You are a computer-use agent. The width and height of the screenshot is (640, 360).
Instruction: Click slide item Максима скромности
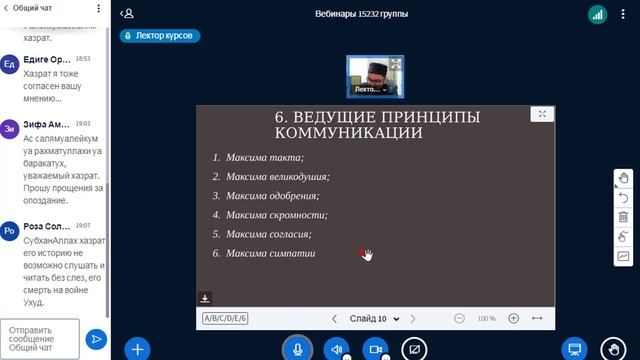[277, 215]
